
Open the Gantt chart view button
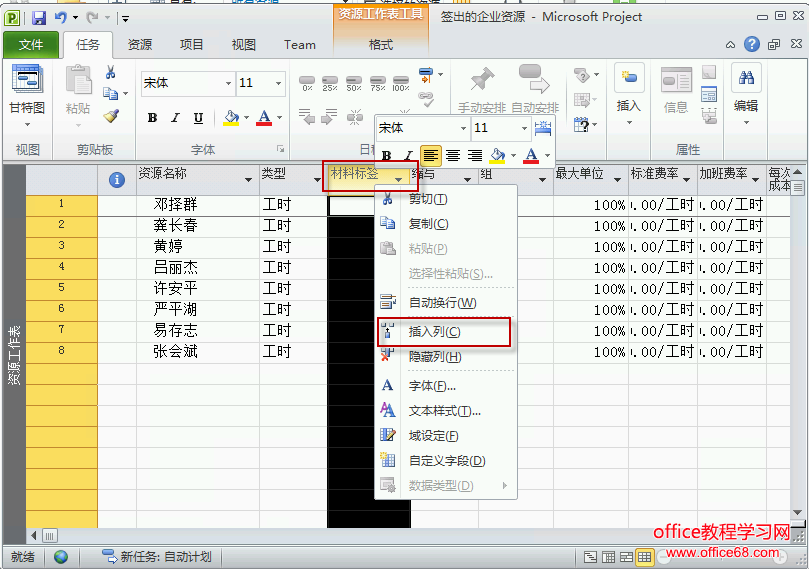point(27,95)
